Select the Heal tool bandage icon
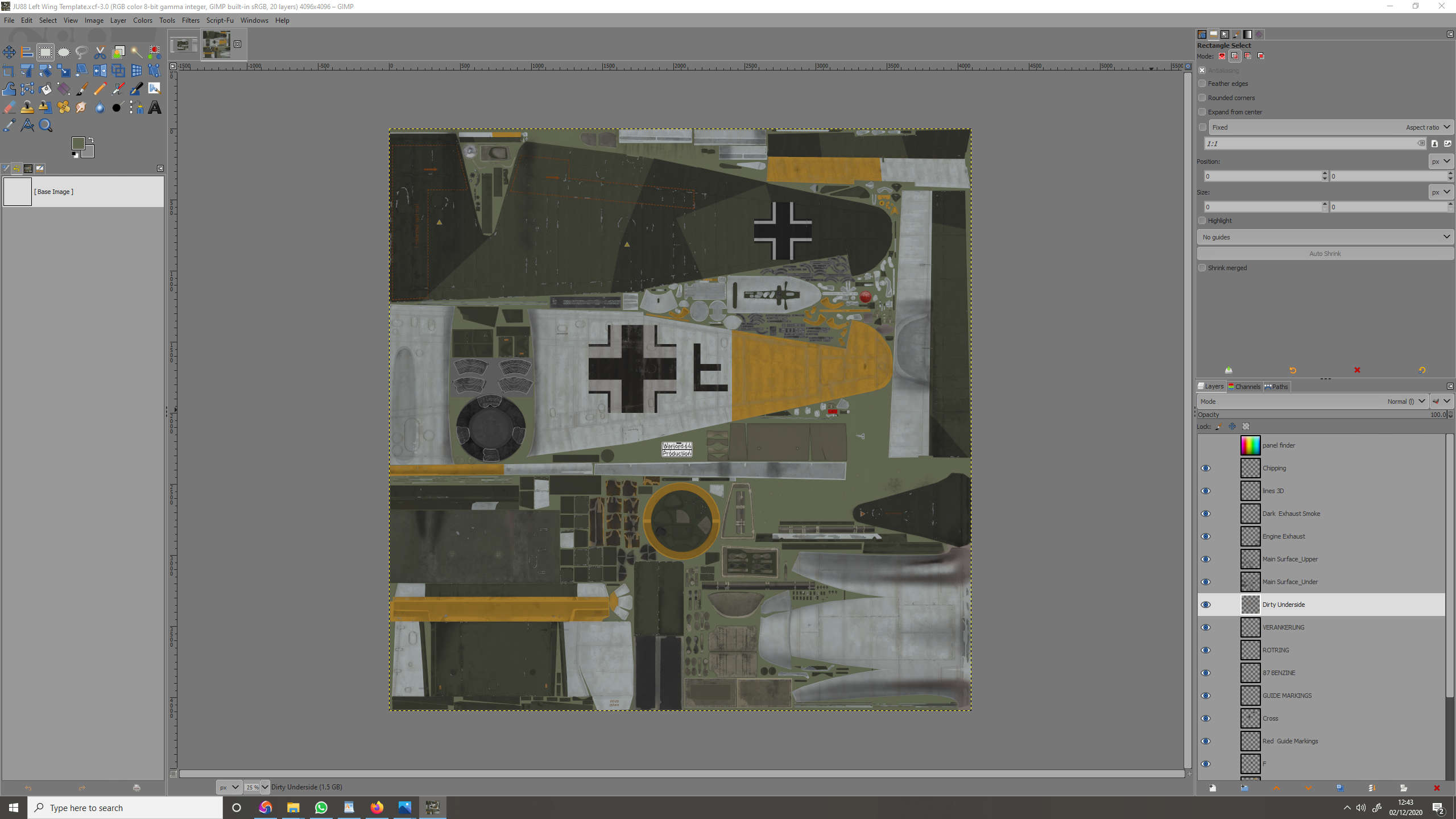1456x819 pixels. [x=64, y=107]
